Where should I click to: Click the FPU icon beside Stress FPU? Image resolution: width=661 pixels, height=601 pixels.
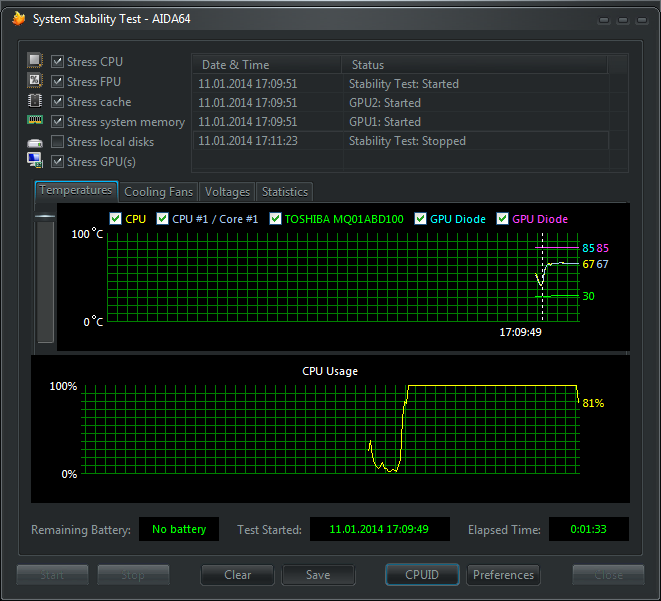(x=35, y=81)
